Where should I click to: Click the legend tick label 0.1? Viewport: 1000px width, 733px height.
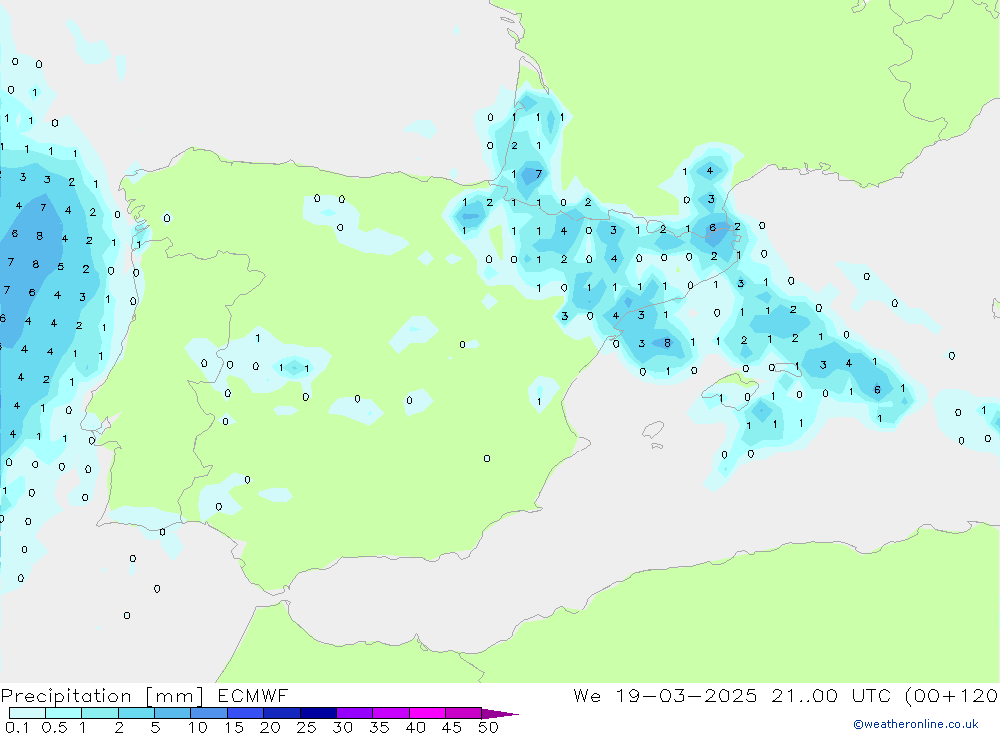click(17, 727)
